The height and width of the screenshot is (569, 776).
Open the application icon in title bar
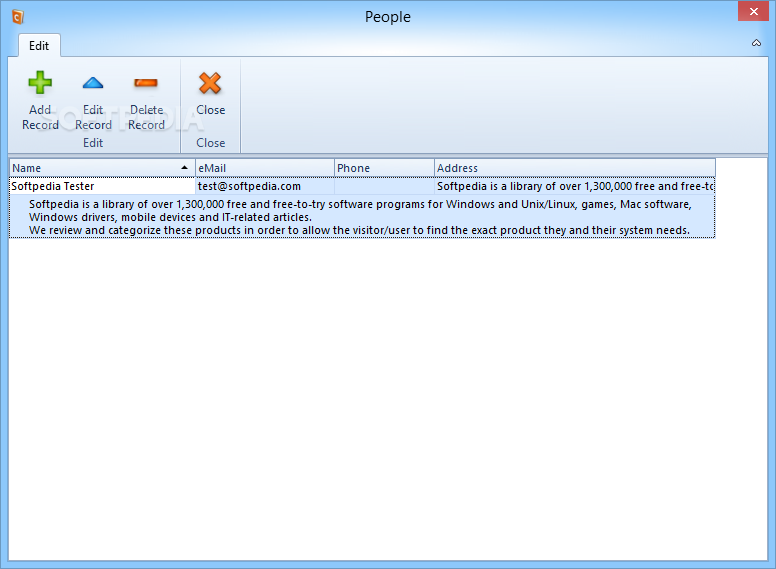[17, 17]
